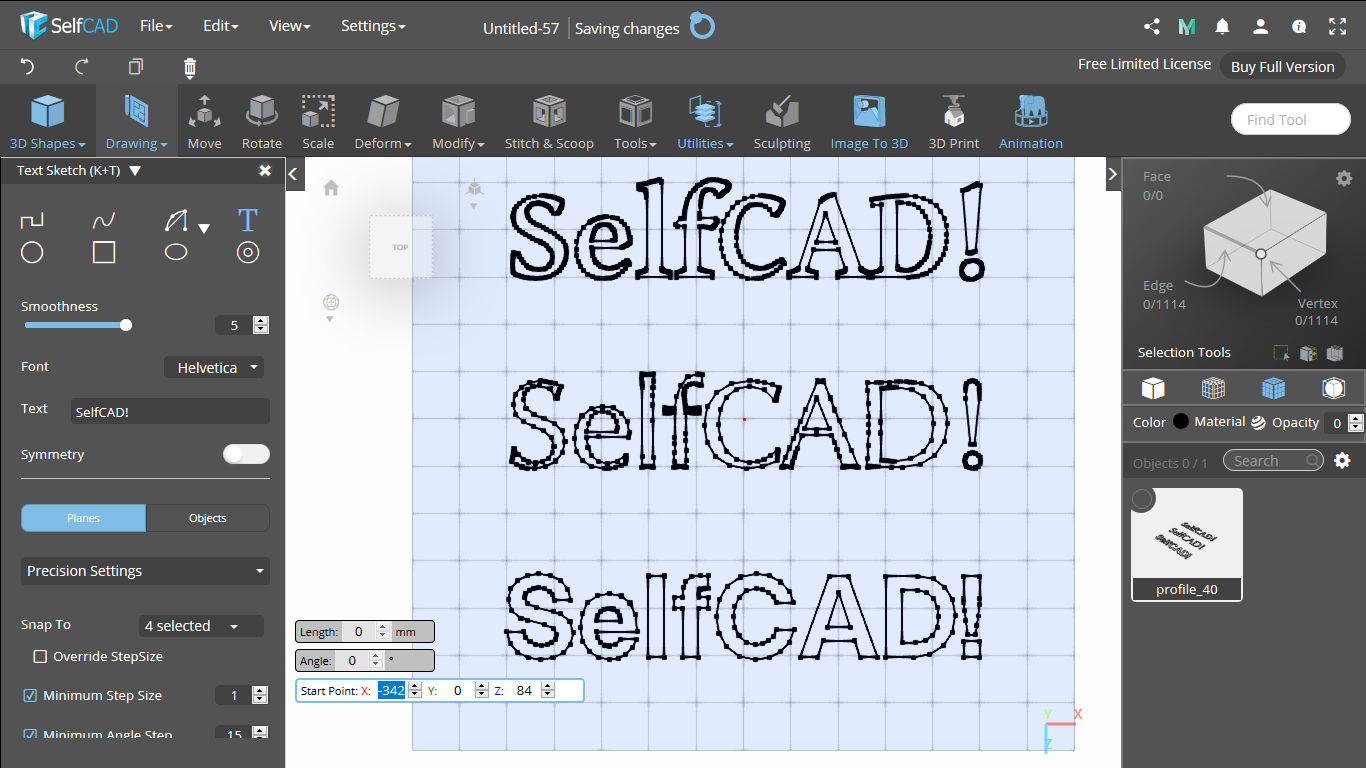Expand the Precision Settings dropdown

coord(146,571)
